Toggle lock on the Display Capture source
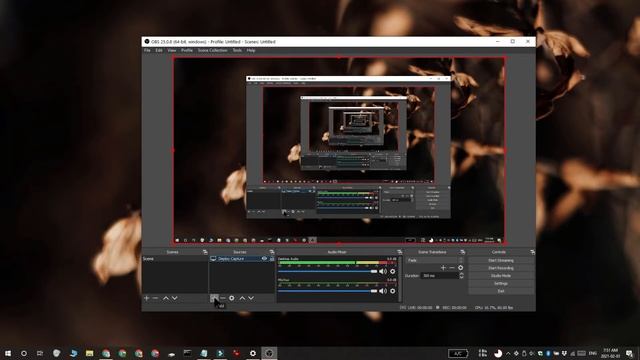The height and width of the screenshot is (360, 640). 271,259
